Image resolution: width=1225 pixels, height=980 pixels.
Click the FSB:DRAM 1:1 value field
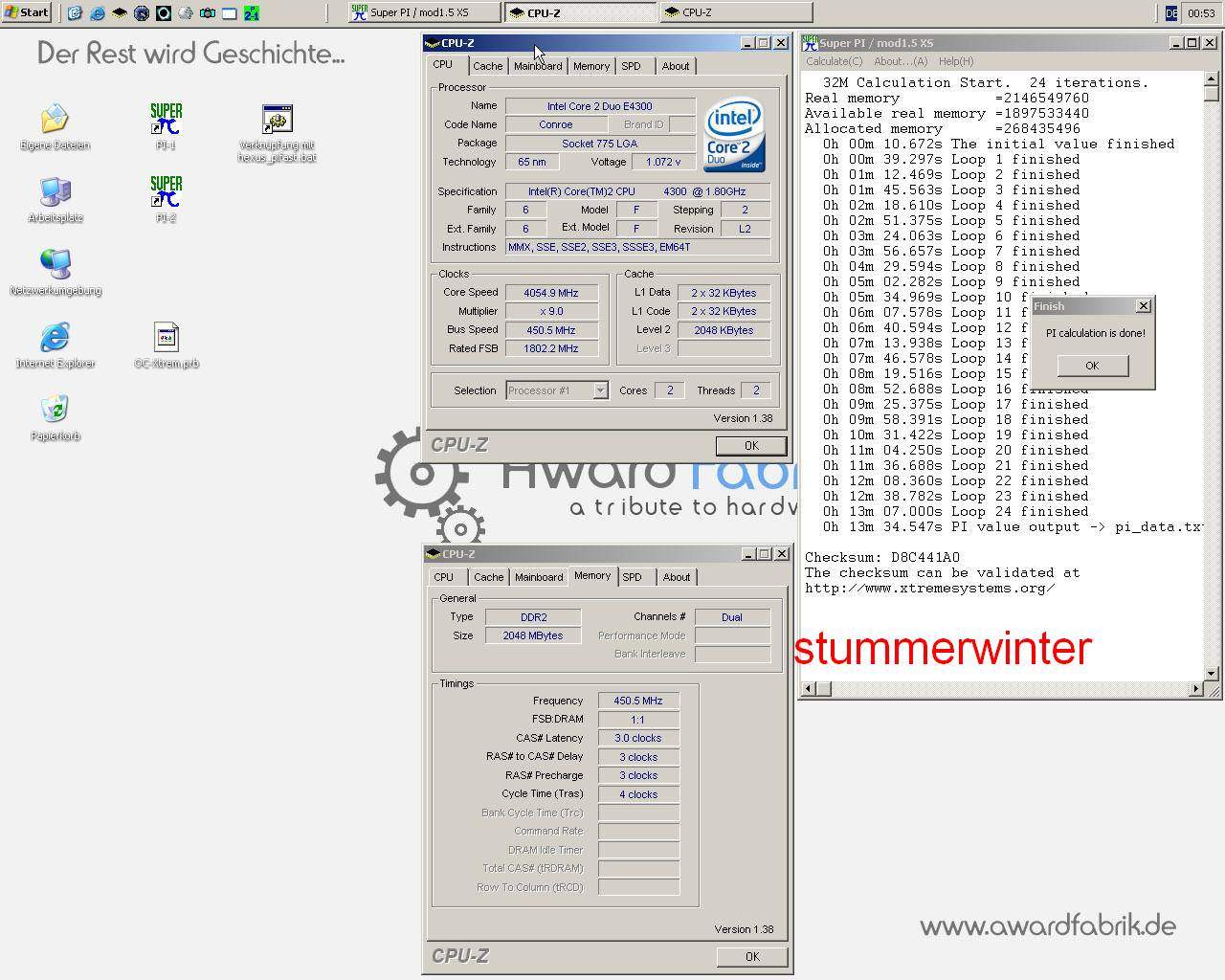(638, 720)
